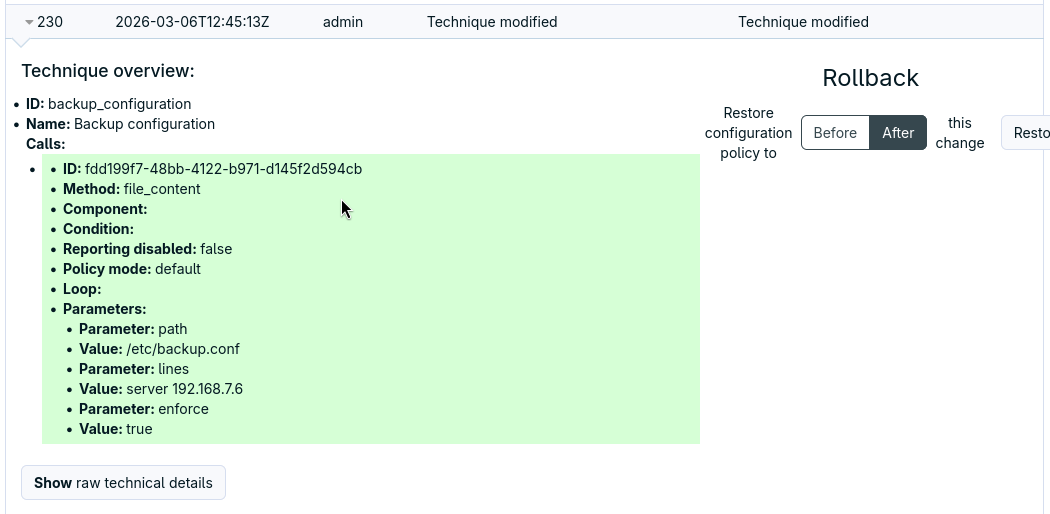
Task: Show raw technical details
Action: [123, 482]
